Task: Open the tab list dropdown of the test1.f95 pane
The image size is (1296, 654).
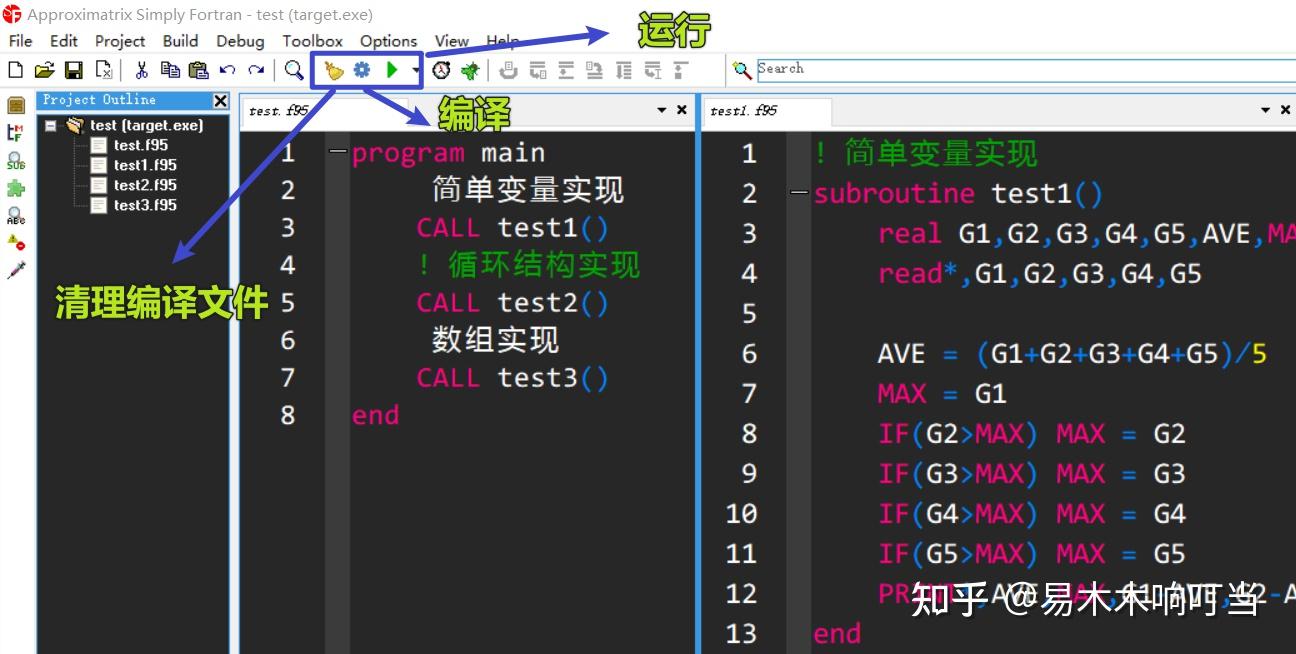Action: tap(1265, 111)
